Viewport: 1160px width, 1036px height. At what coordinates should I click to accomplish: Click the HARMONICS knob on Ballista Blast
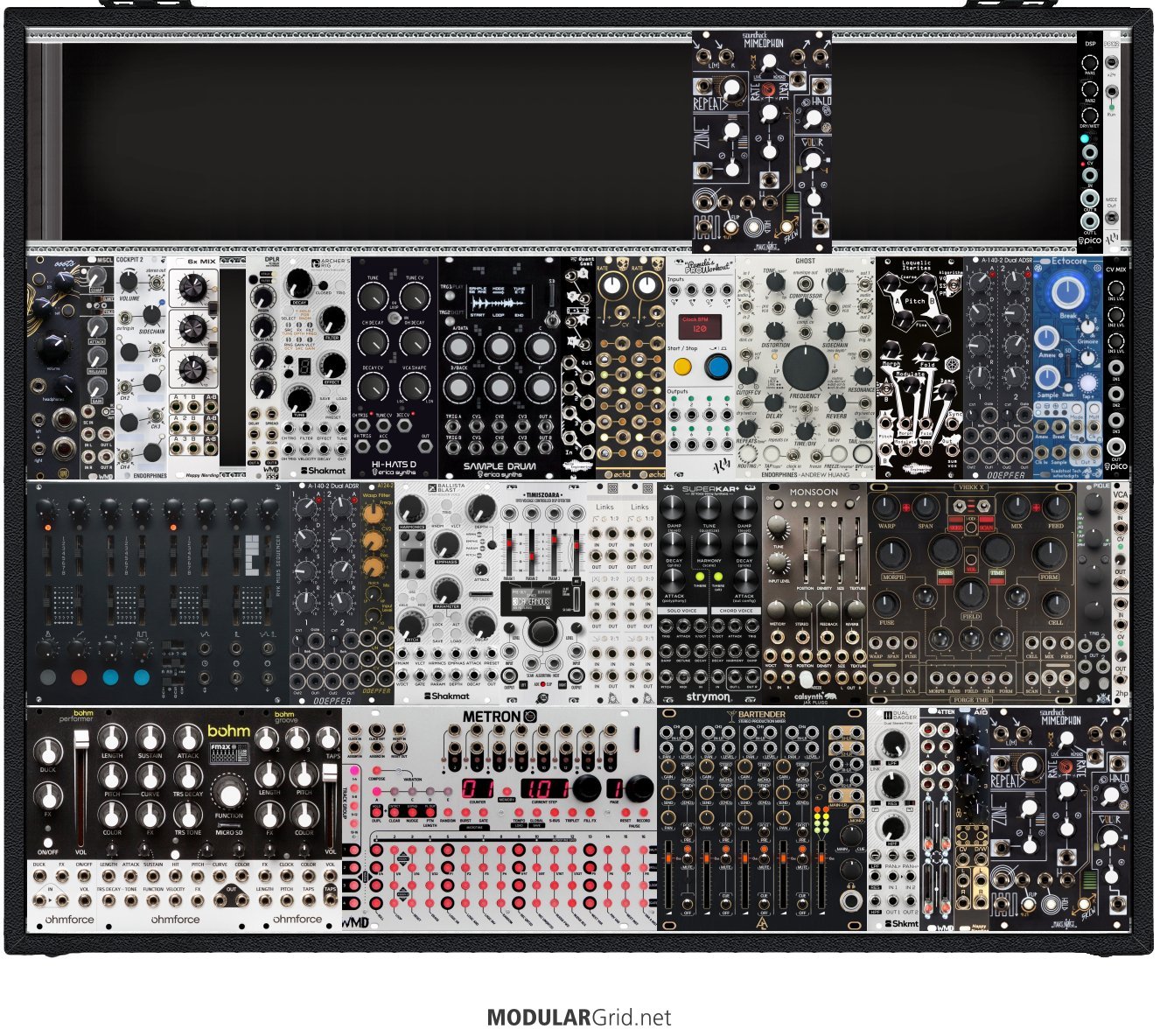click(x=411, y=509)
